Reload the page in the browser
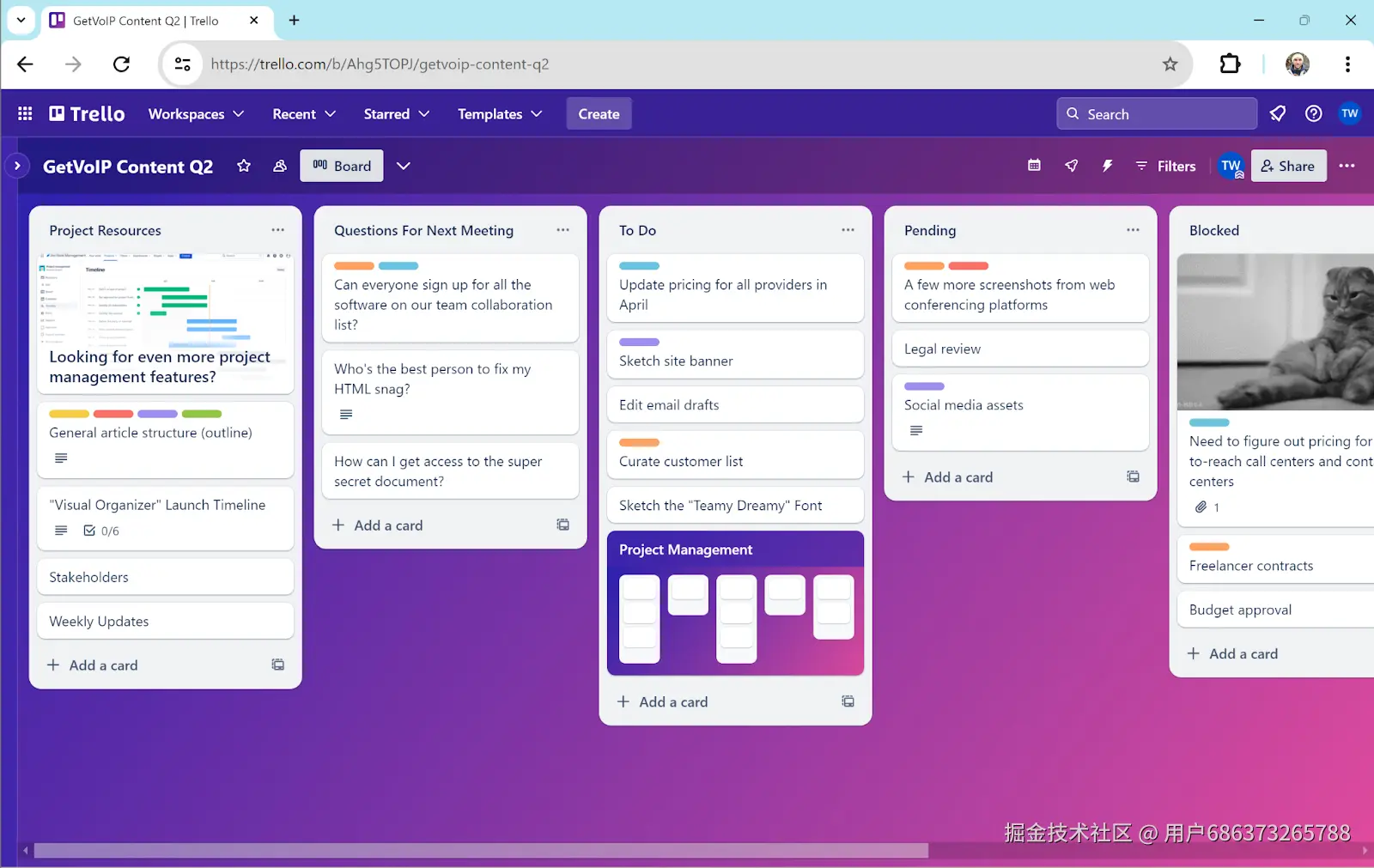 pos(121,64)
